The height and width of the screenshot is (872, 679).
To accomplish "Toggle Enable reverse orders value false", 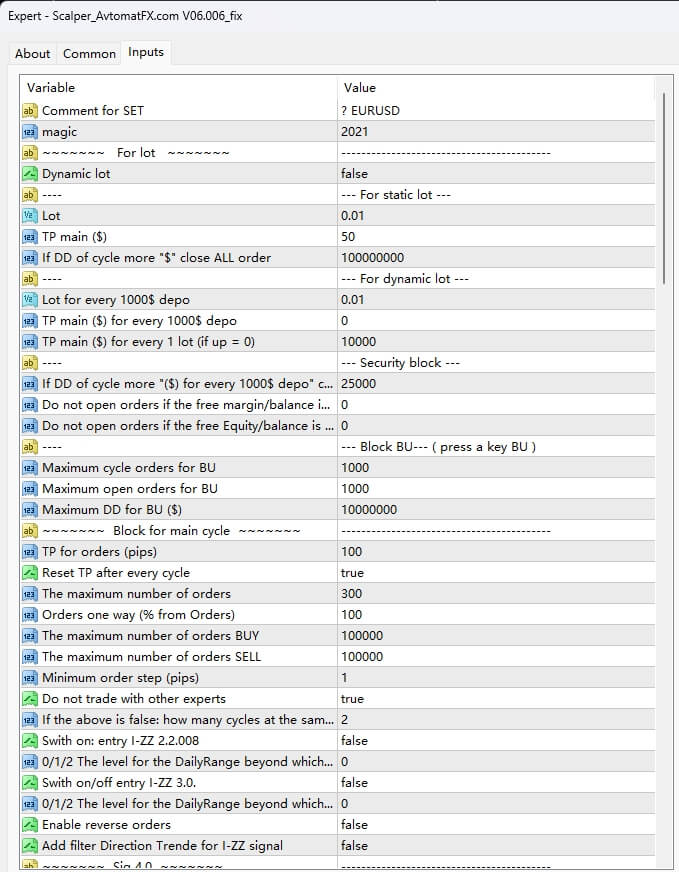I will click(x=496, y=825).
